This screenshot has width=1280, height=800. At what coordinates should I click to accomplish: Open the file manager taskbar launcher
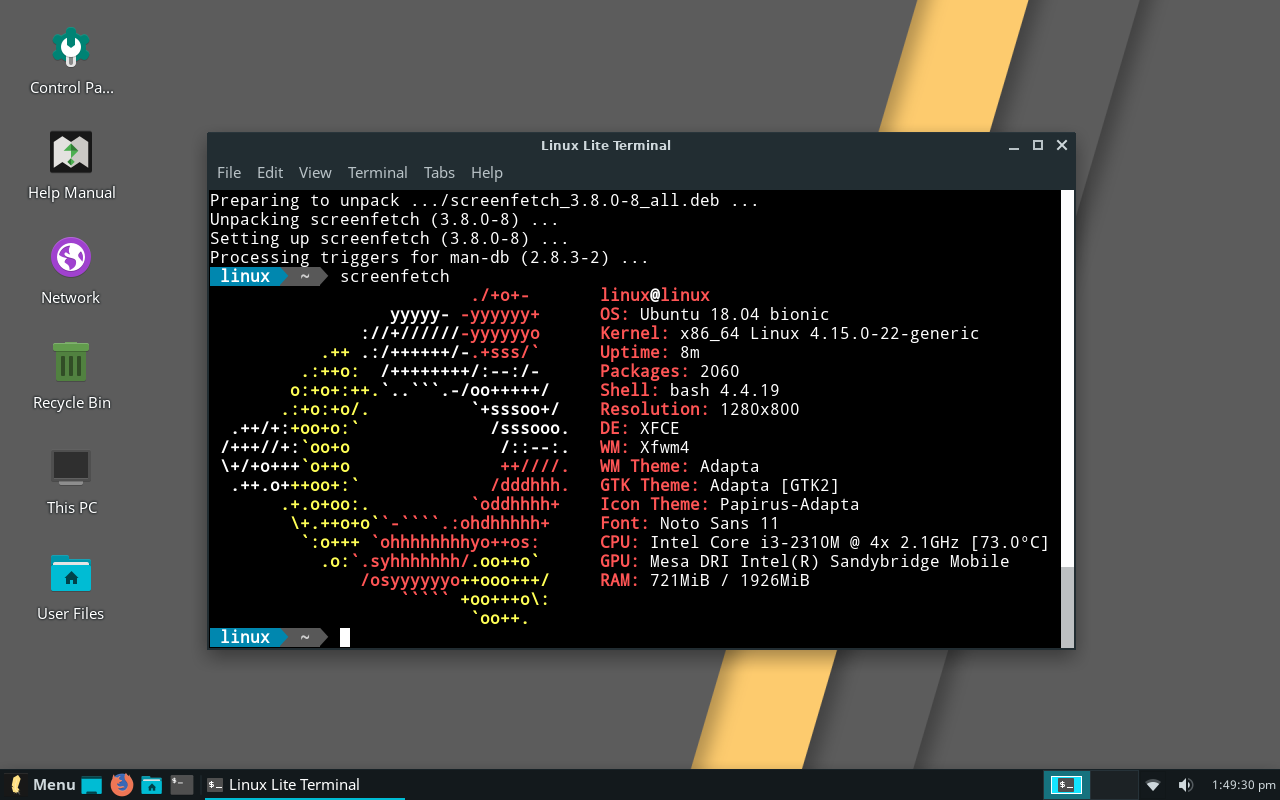[151, 785]
